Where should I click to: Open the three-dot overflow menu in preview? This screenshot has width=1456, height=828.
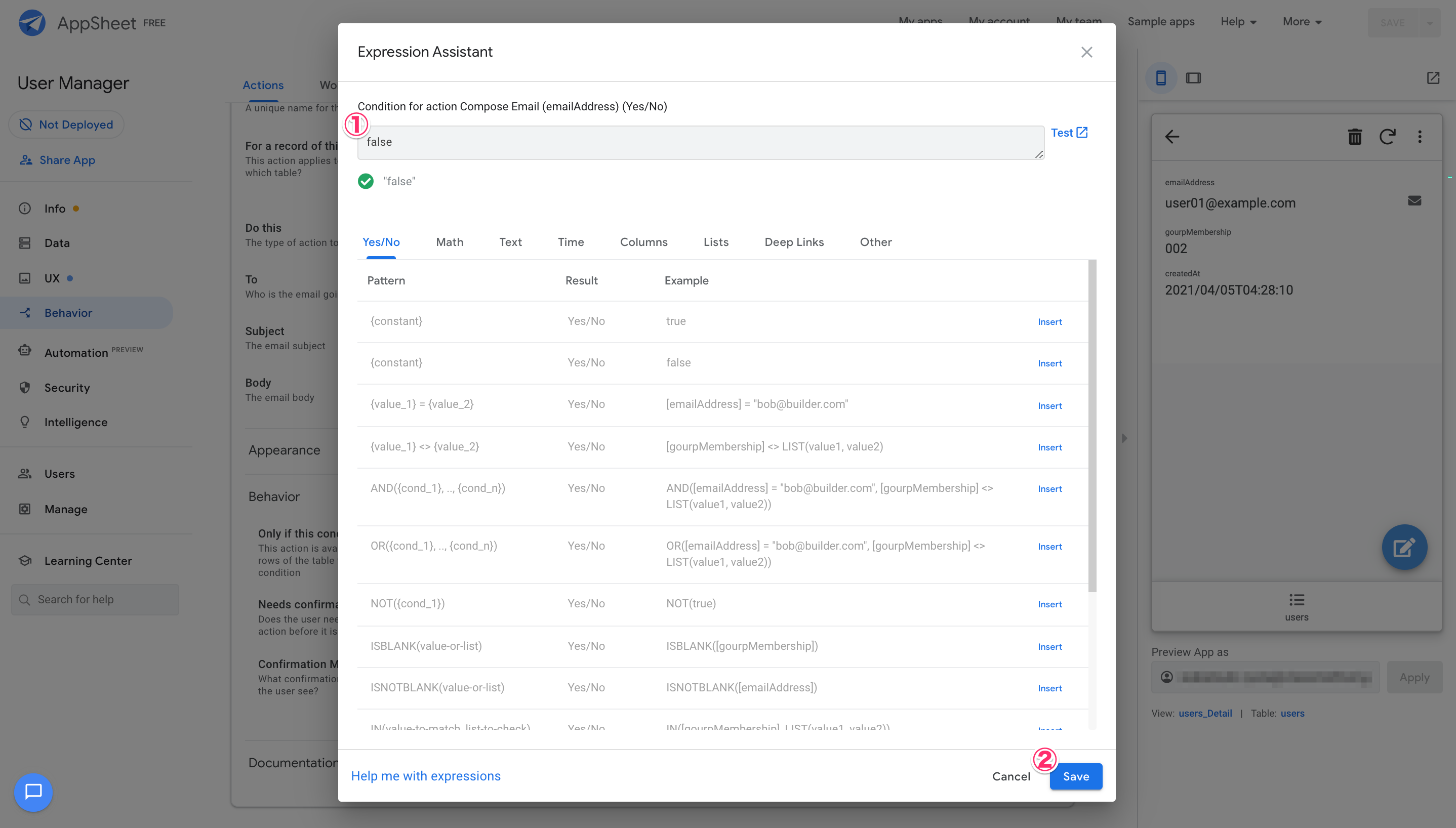point(1420,137)
